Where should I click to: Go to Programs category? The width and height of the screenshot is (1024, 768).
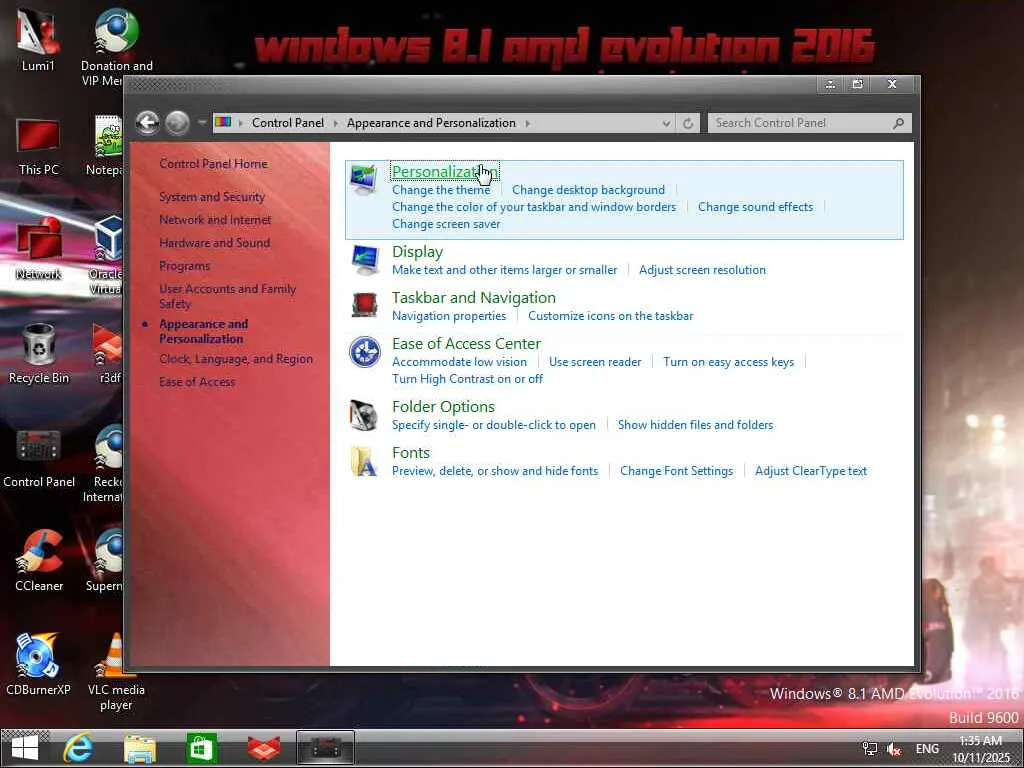[185, 266]
